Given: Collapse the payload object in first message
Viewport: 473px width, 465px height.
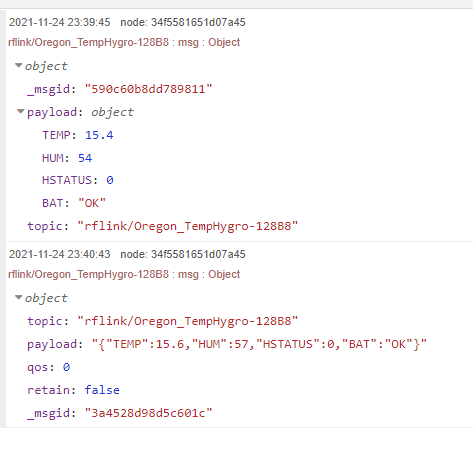Looking at the screenshot, I should tap(21, 111).
